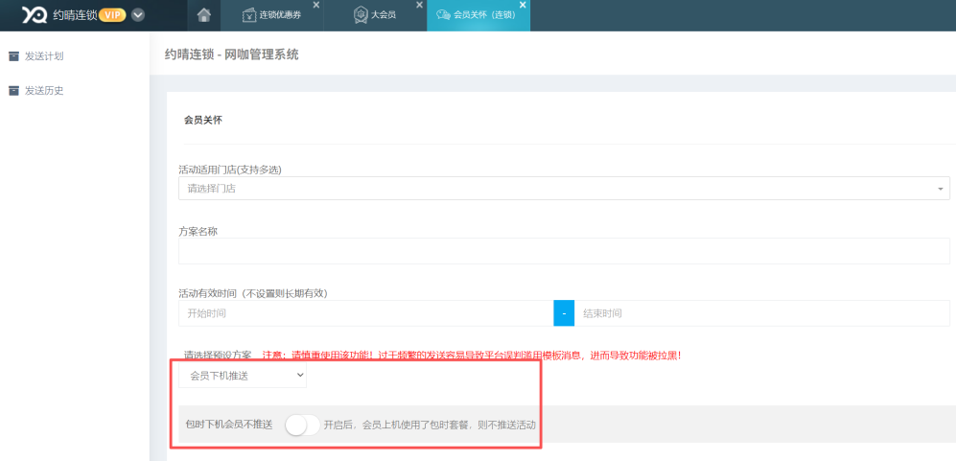Click the archive icon beside 发送历史
Screen dimensions: 956x462
(13, 91)
